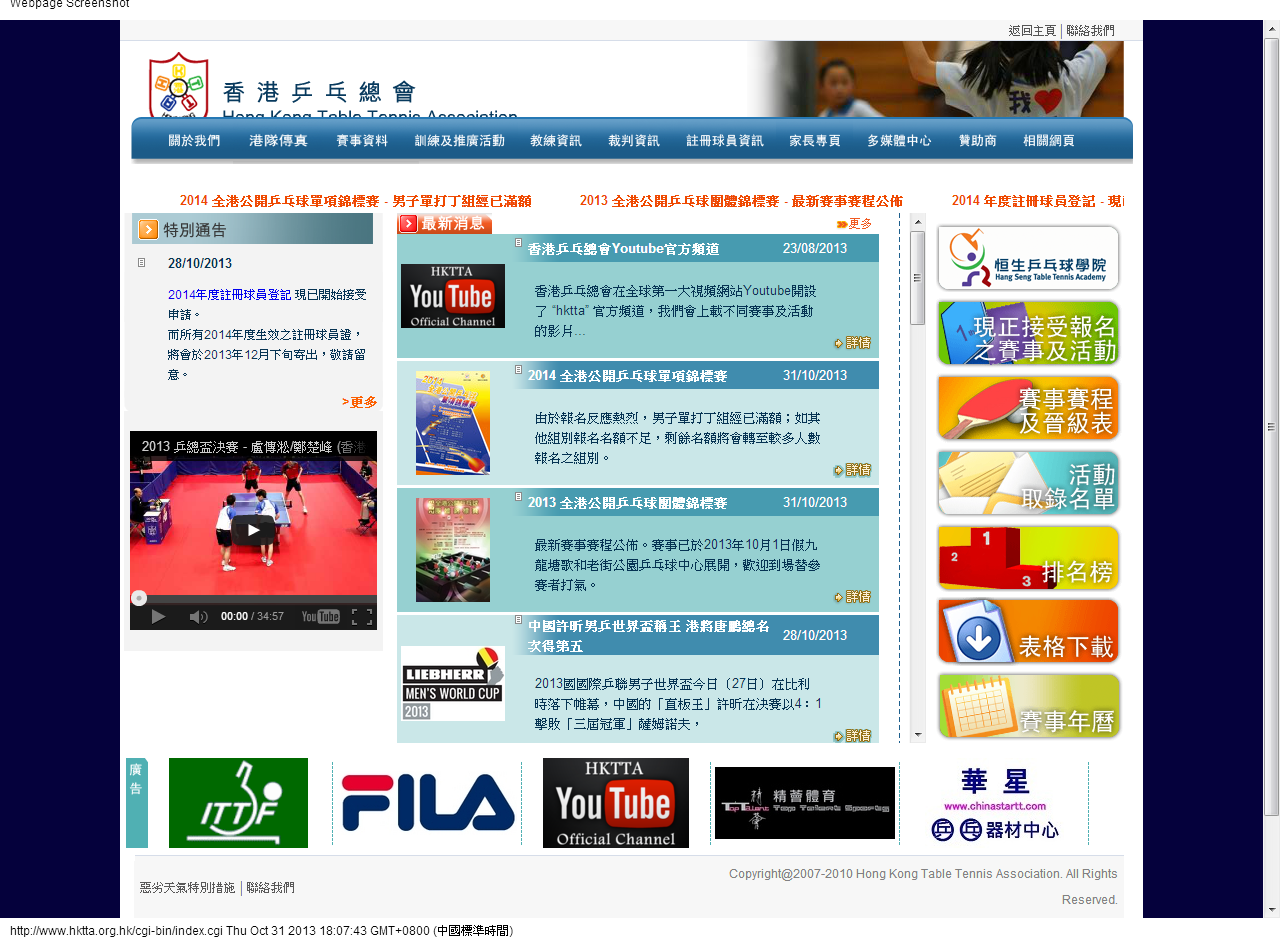Image resolution: width=1280 pixels, height=938 pixels.
Task: Click the ITTF logo advertisement
Action: pyautogui.click(x=238, y=803)
